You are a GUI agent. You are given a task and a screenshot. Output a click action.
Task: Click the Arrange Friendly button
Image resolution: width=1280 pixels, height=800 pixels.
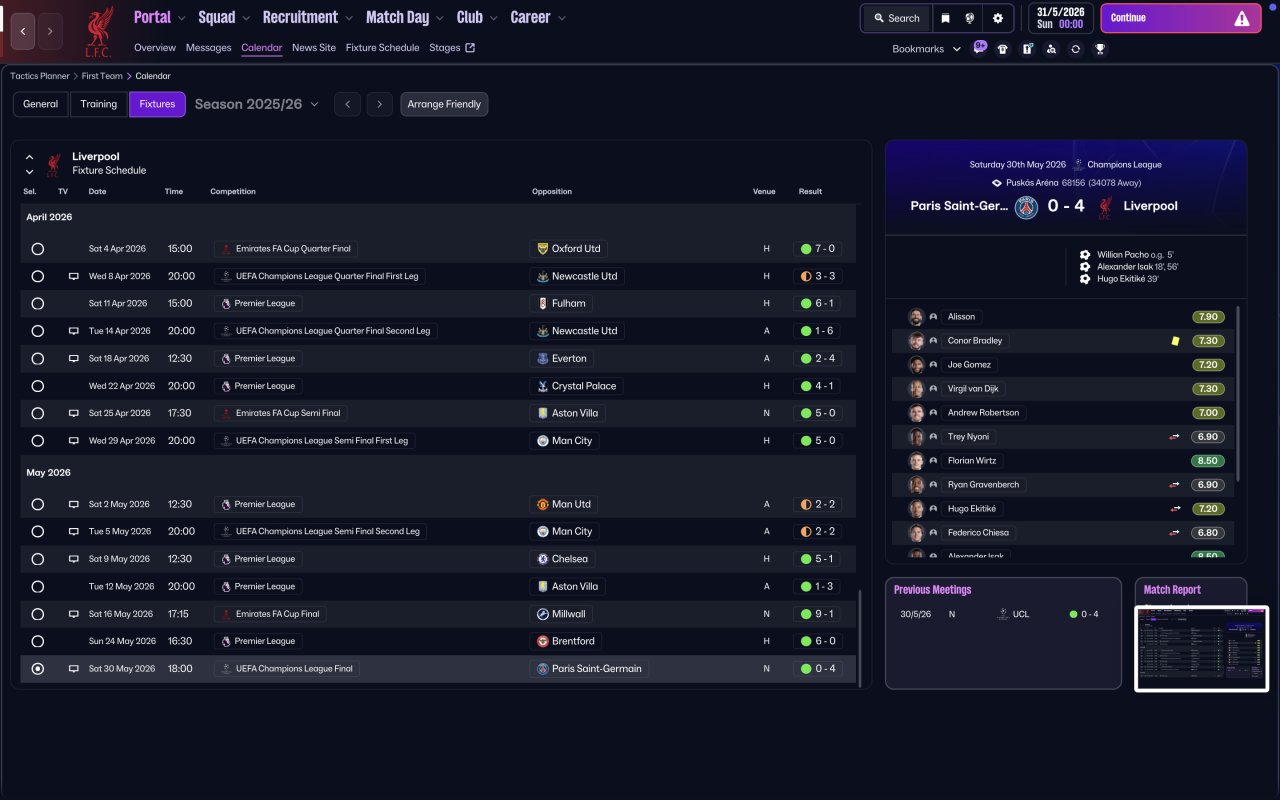pyautogui.click(x=444, y=104)
